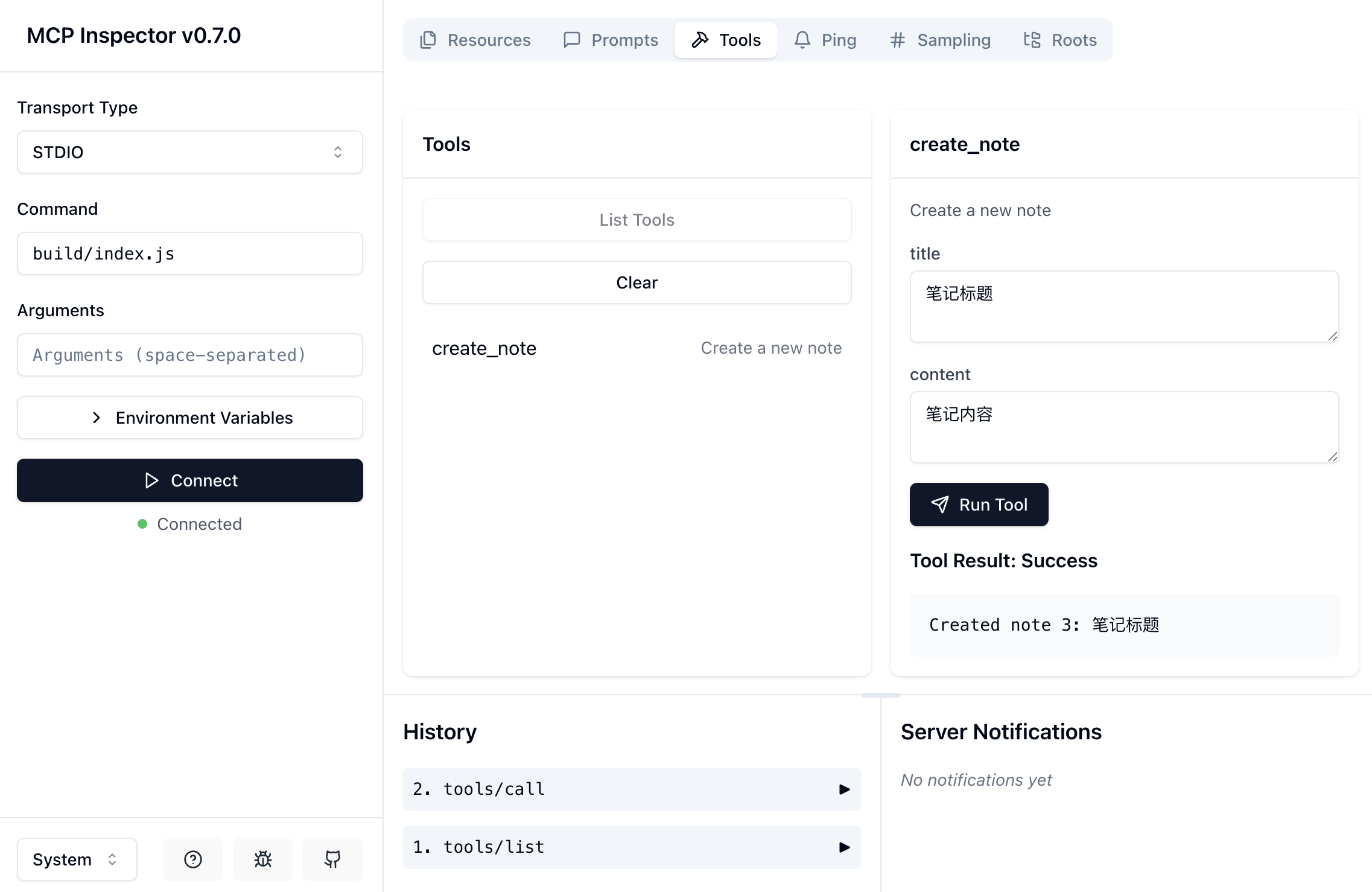Screen dimensions: 1372x892
Task: Open the GitHub icon link
Action: [332, 859]
